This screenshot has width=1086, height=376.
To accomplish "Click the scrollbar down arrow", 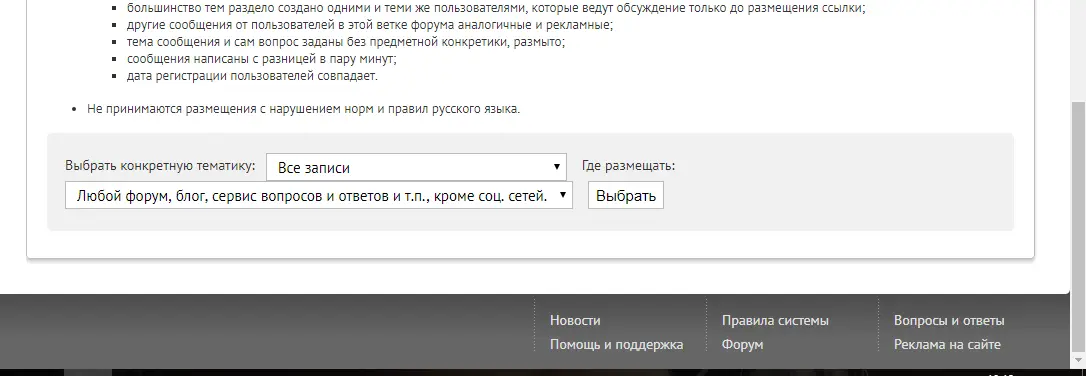I will pos(1078,361).
